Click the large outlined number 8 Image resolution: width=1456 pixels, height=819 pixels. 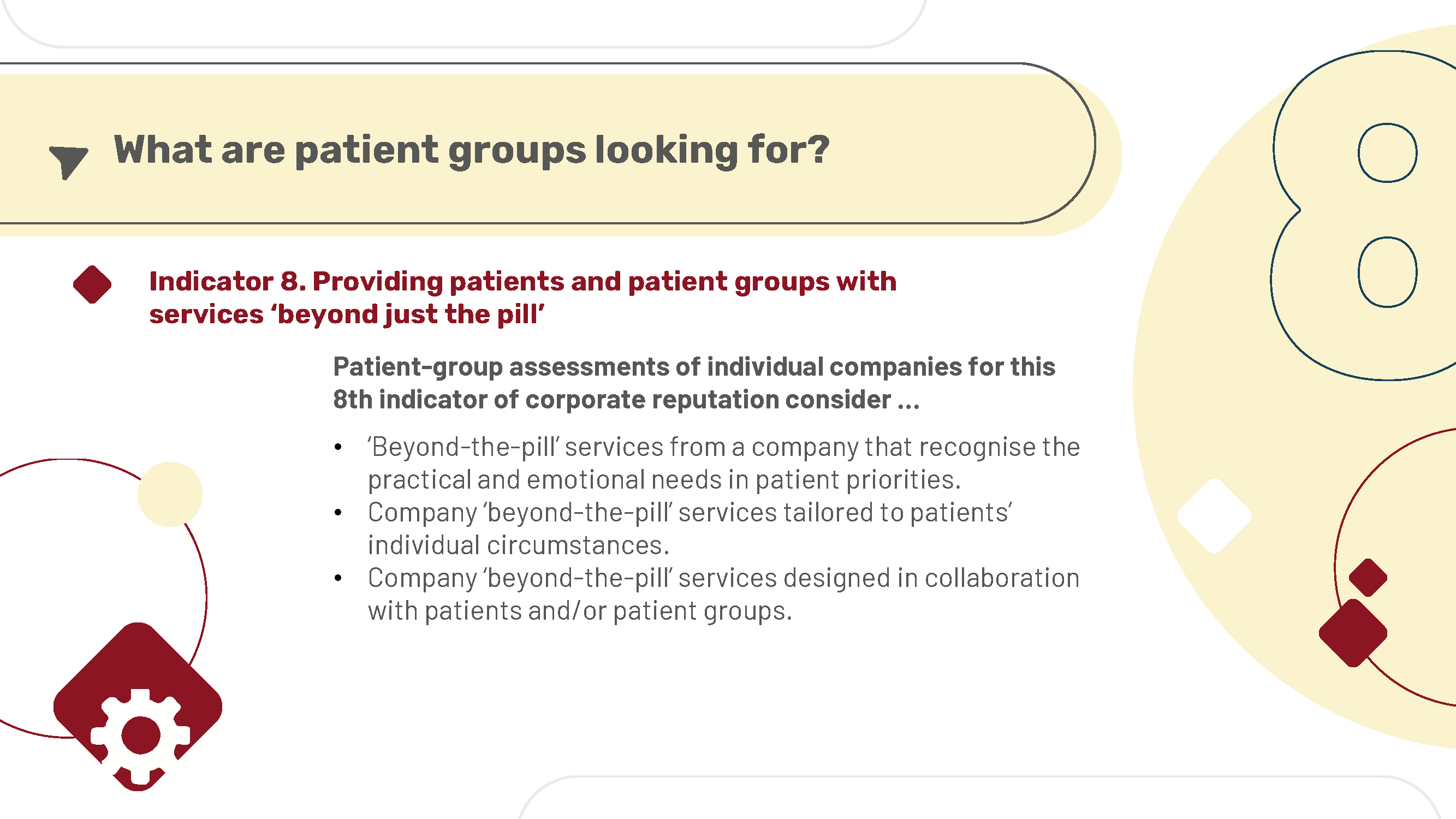coord(1362,215)
